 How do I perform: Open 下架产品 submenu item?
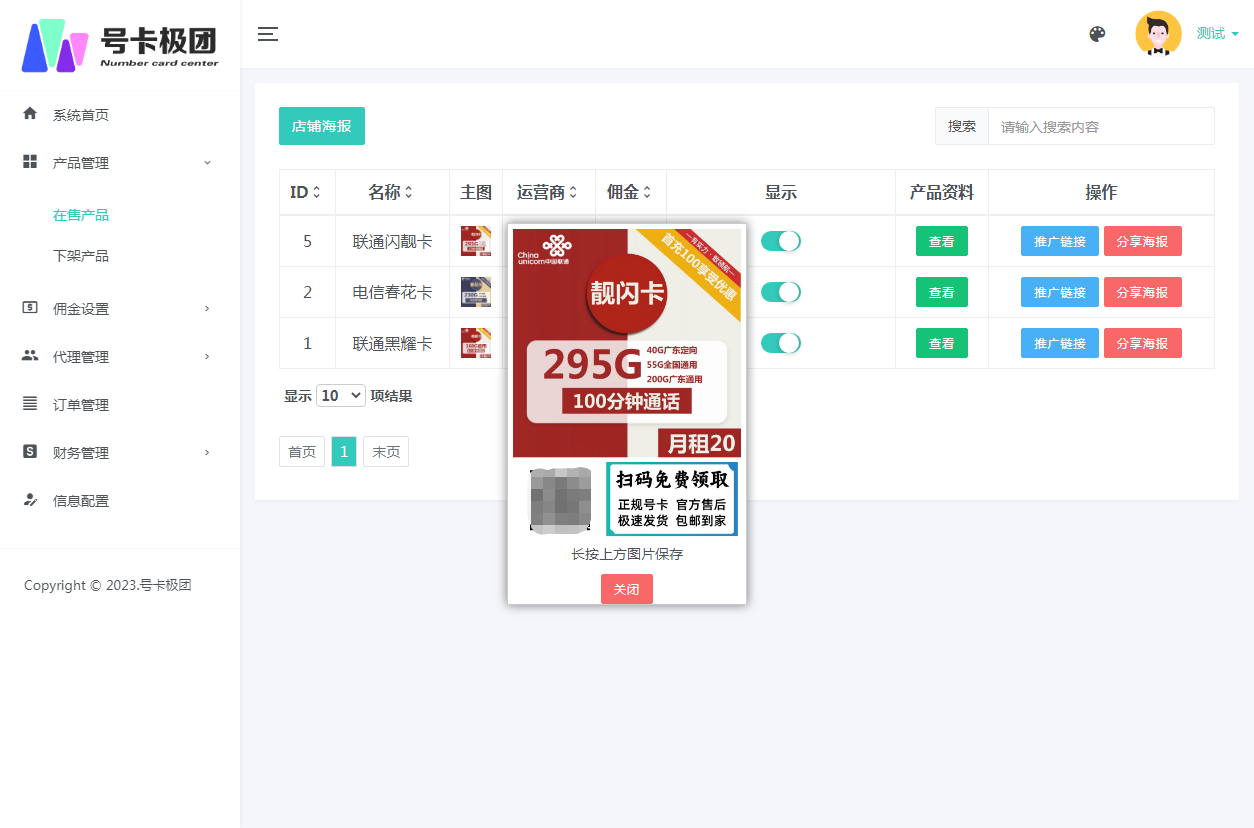[x=81, y=256]
